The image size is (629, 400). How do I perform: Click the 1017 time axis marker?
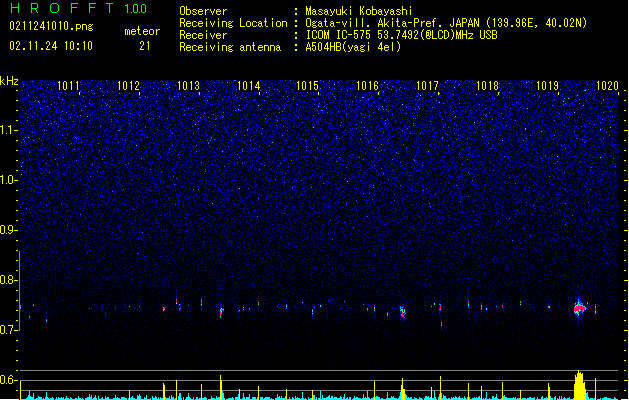427,86
